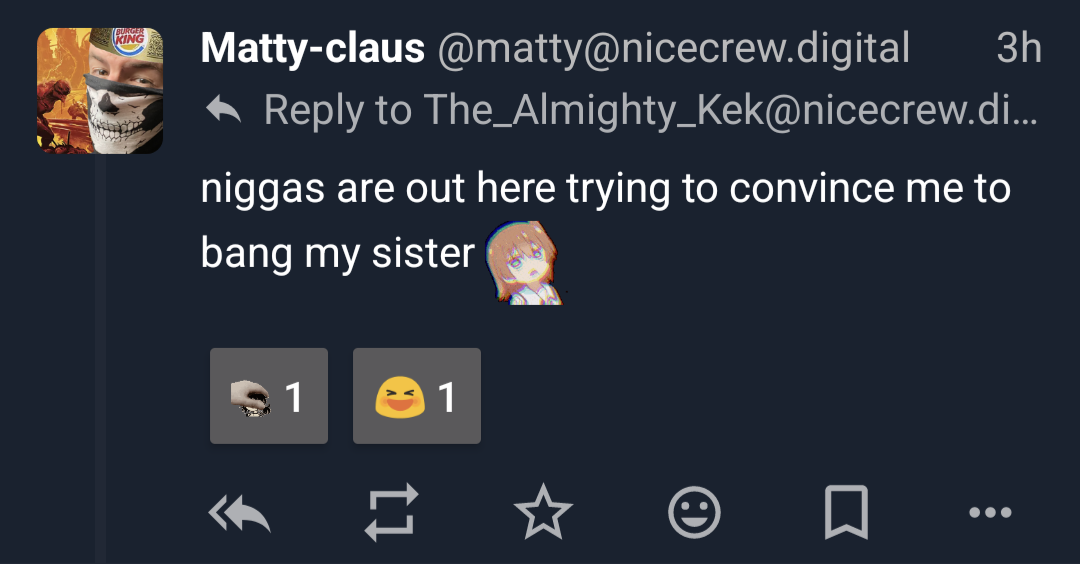Click the Burger King crown in the avatar
The image size is (1080, 564).
point(129,41)
